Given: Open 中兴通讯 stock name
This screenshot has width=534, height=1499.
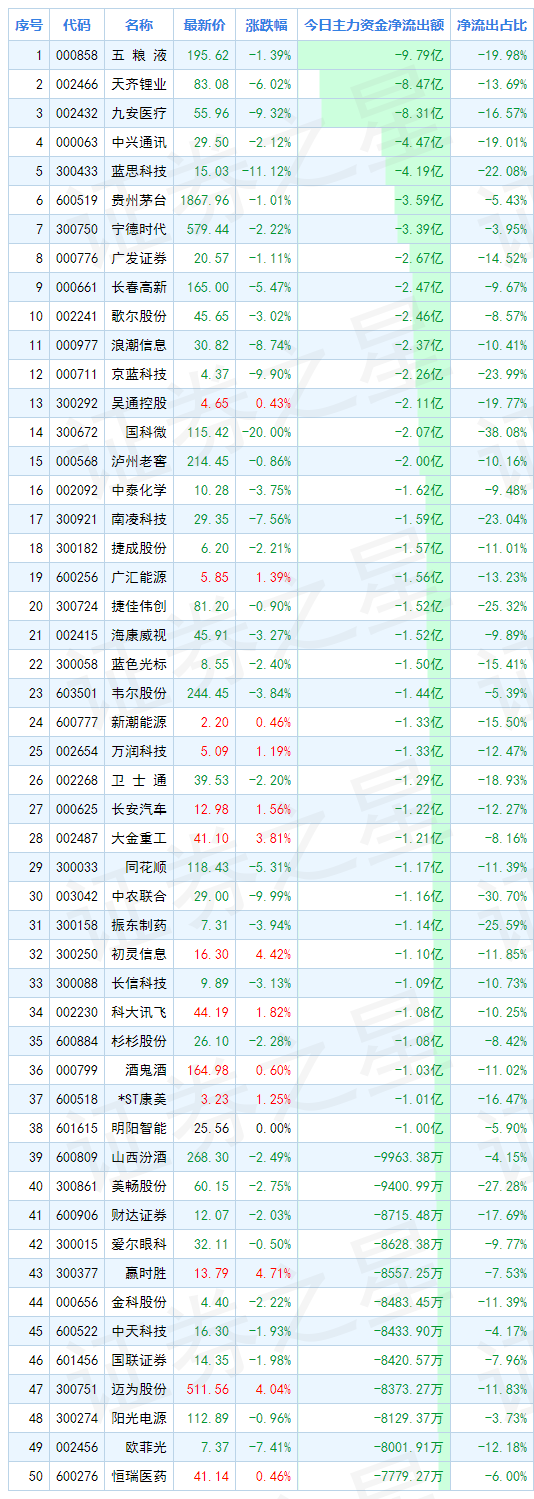Looking at the screenshot, I should (x=140, y=141).
